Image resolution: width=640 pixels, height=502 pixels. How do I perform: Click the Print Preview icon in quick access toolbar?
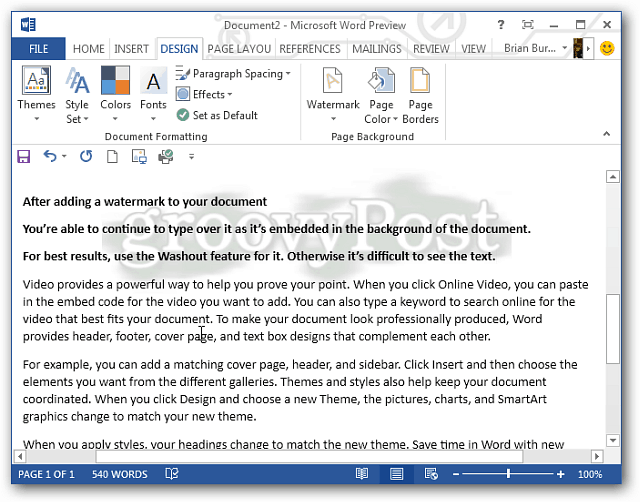pyautogui.click(x=139, y=156)
